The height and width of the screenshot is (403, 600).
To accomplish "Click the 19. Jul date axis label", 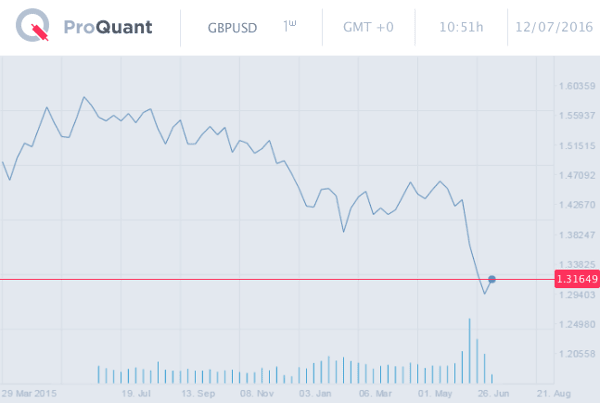I will [x=135, y=393].
